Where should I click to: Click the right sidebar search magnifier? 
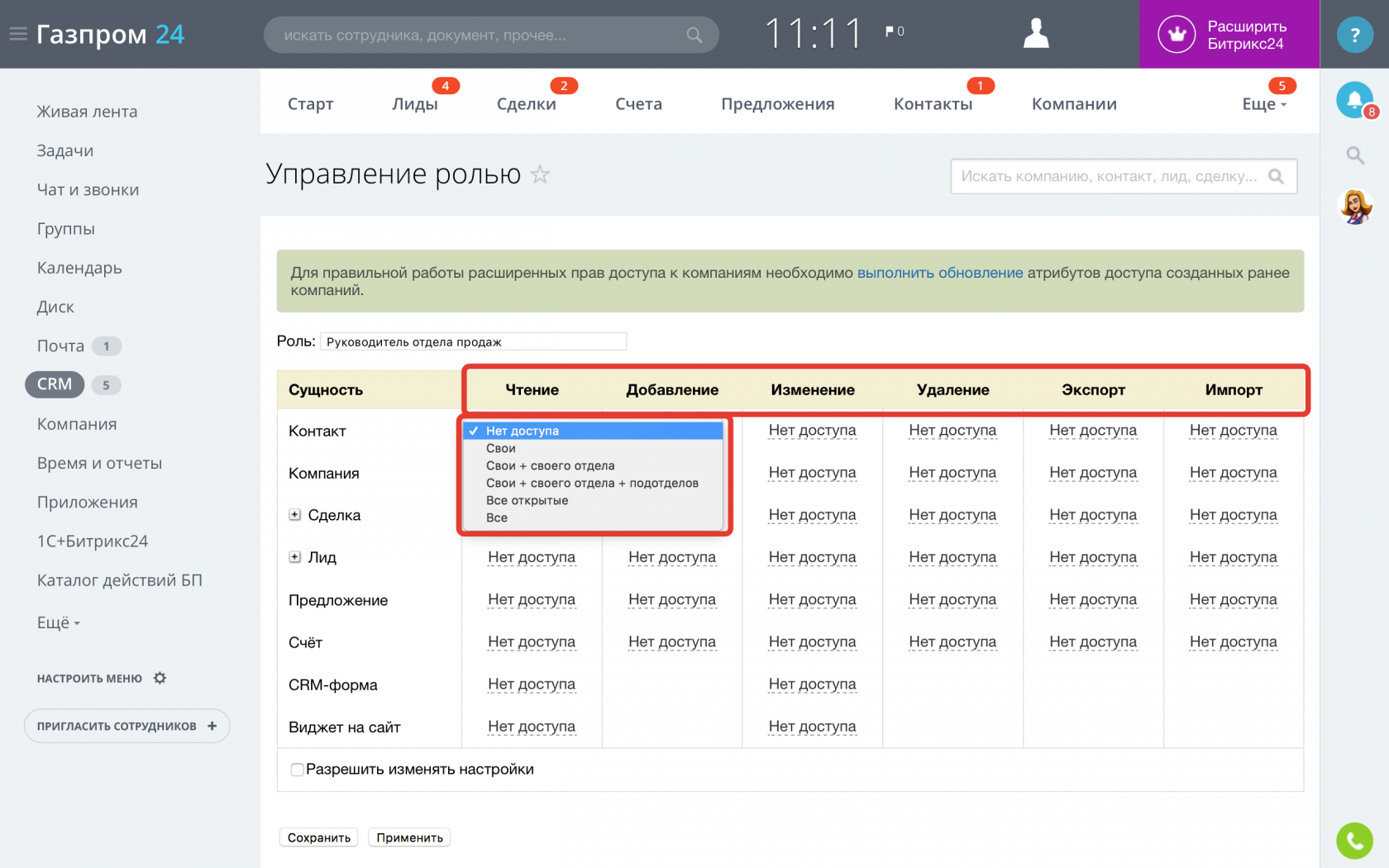1355,155
